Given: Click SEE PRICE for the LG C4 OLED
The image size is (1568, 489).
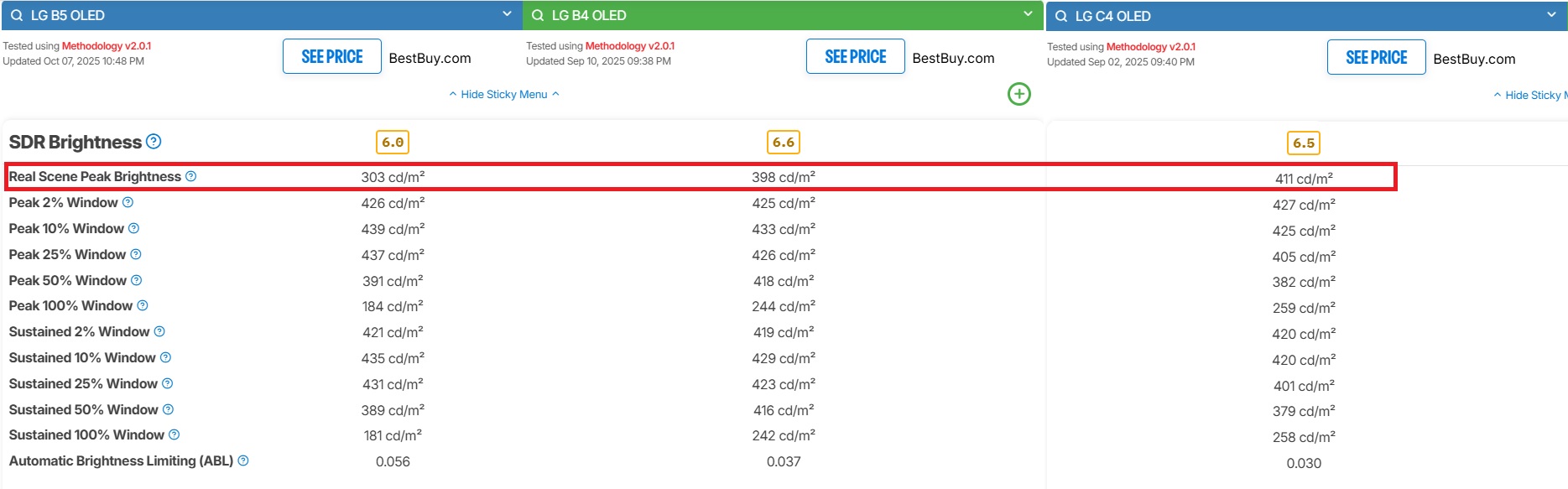Looking at the screenshot, I should tap(1376, 57).
